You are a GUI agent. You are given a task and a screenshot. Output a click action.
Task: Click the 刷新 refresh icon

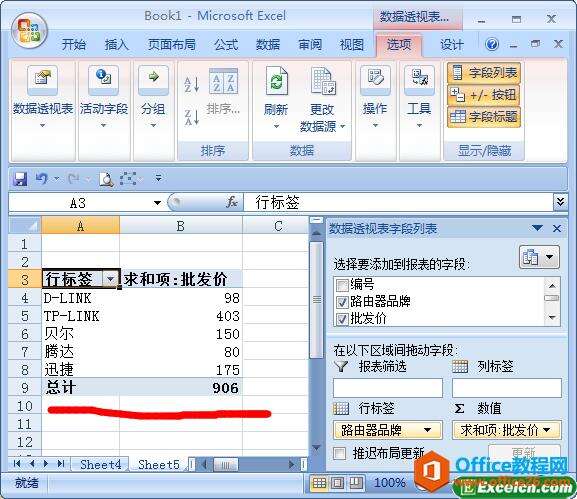pos(276,81)
